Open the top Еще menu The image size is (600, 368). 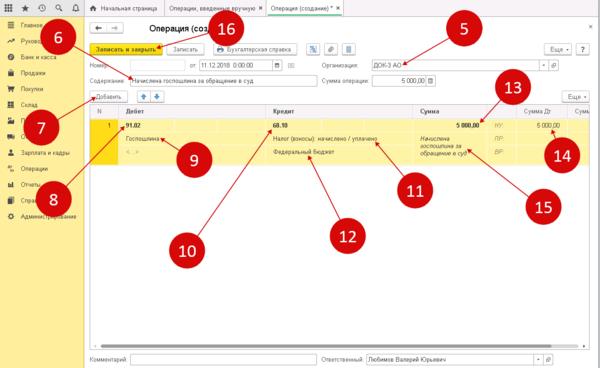558,49
